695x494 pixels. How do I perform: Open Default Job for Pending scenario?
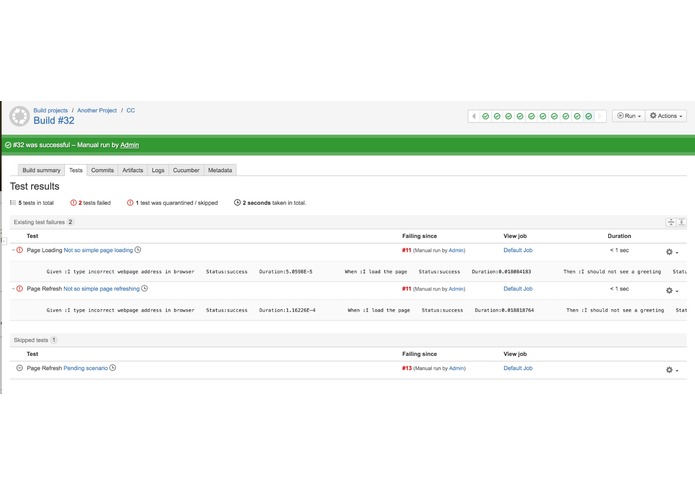[x=518, y=368]
